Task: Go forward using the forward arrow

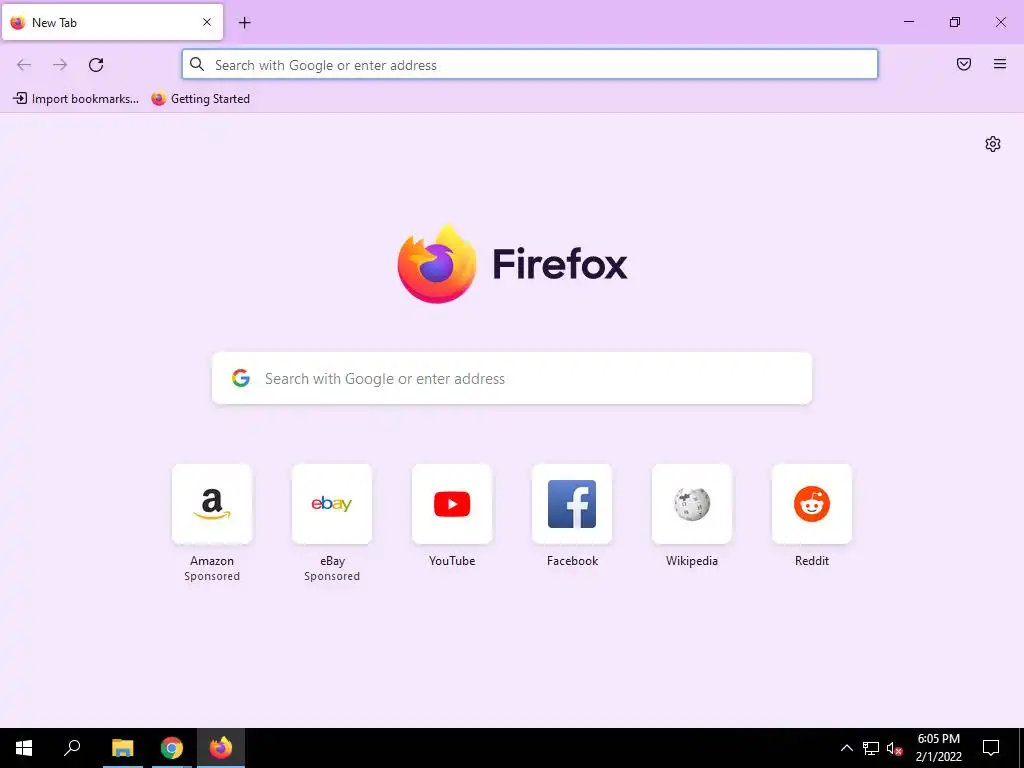Action: pos(60,65)
